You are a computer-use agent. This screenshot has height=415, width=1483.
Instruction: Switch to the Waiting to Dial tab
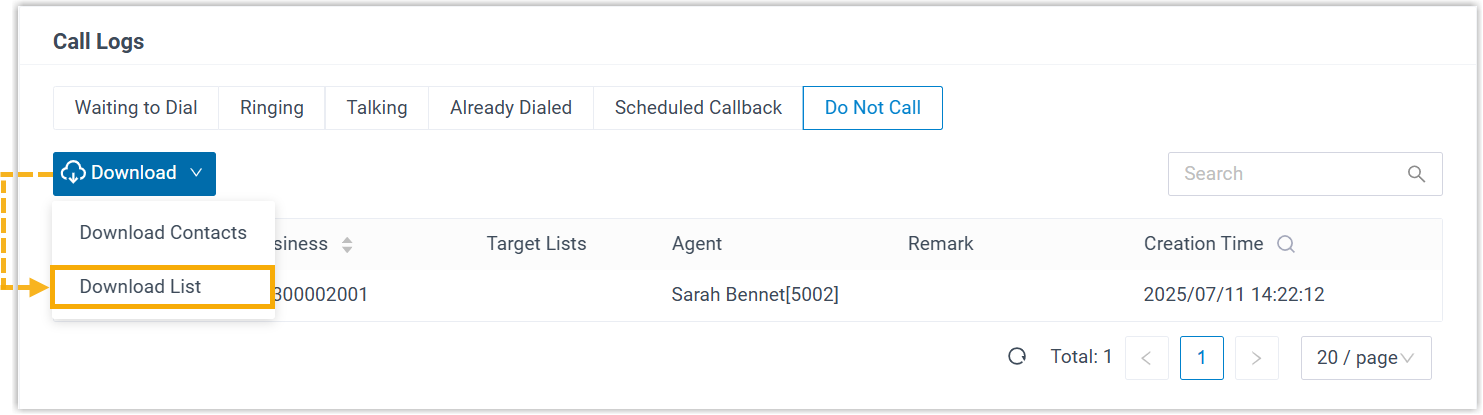136,108
